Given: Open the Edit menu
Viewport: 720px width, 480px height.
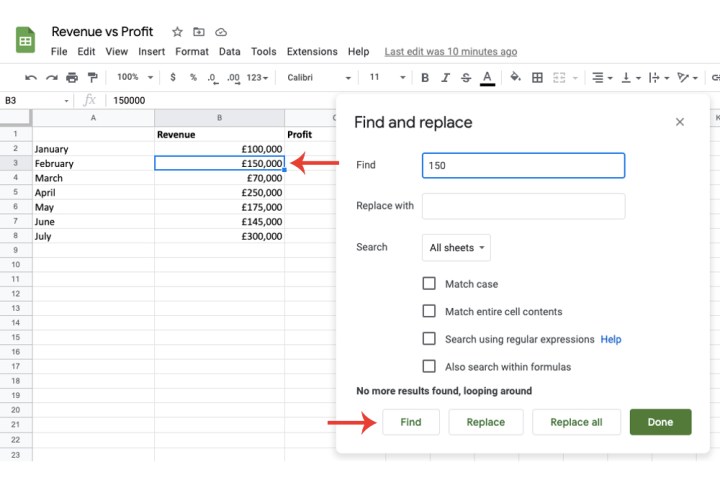Looking at the screenshot, I should (86, 51).
